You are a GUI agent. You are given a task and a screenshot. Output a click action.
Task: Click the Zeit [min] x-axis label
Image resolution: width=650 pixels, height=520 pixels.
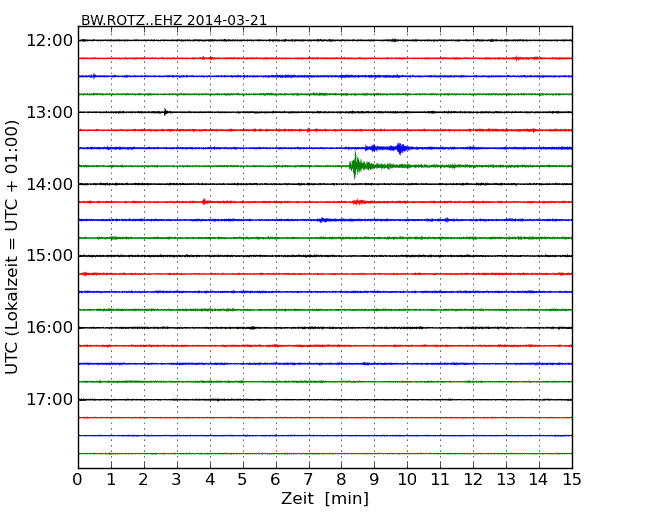[325, 498]
